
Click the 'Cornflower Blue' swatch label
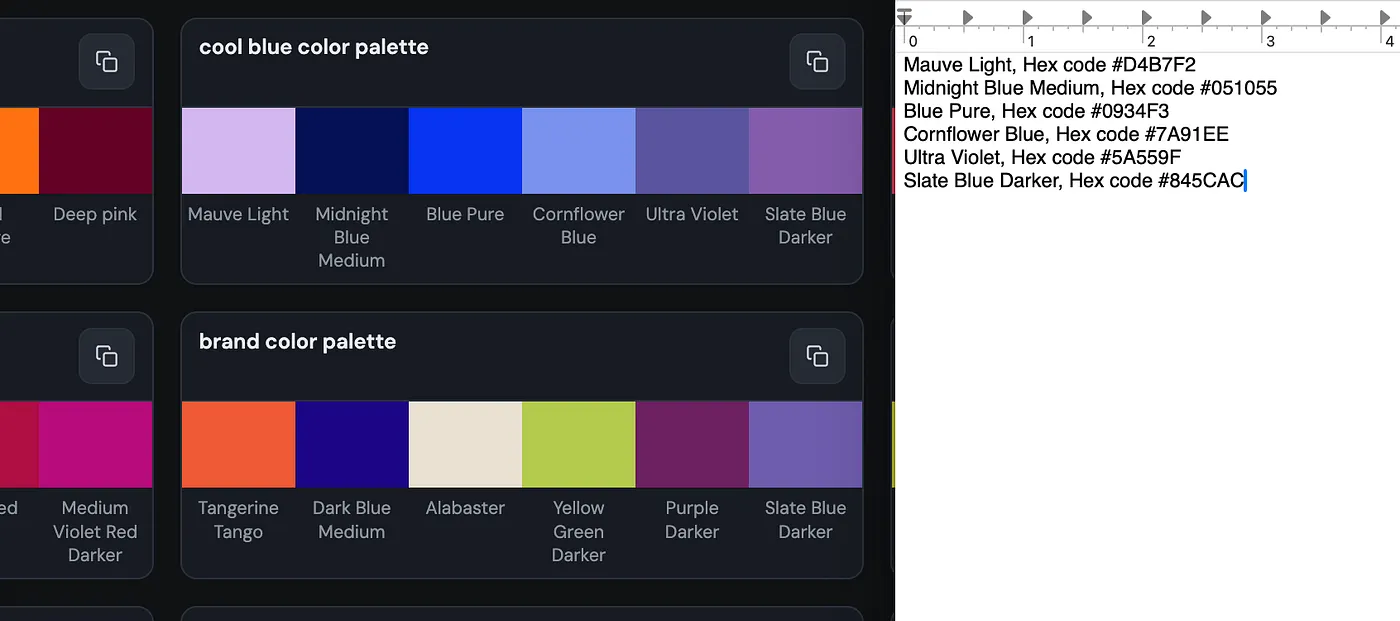coord(579,225)
